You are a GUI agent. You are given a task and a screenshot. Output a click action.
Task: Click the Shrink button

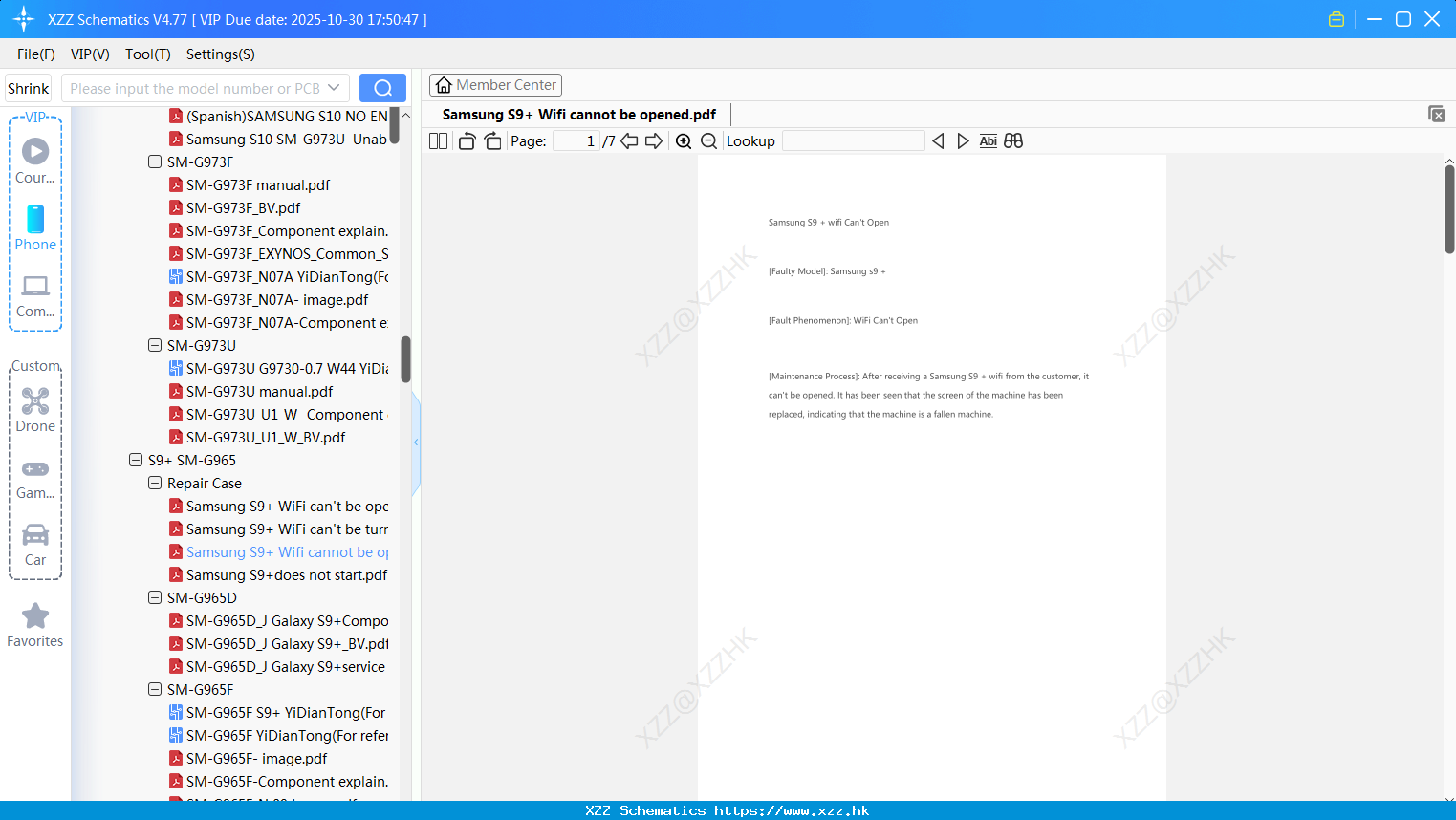pyautogui.click(x=29, y=88)
